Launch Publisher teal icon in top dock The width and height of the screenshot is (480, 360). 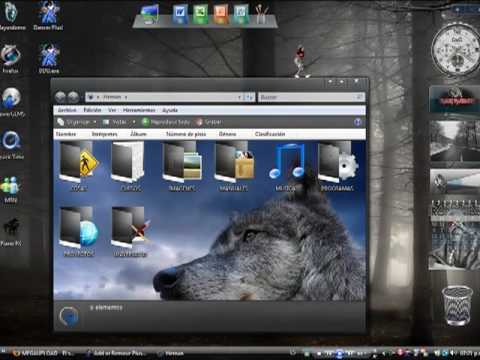[241, 14]
